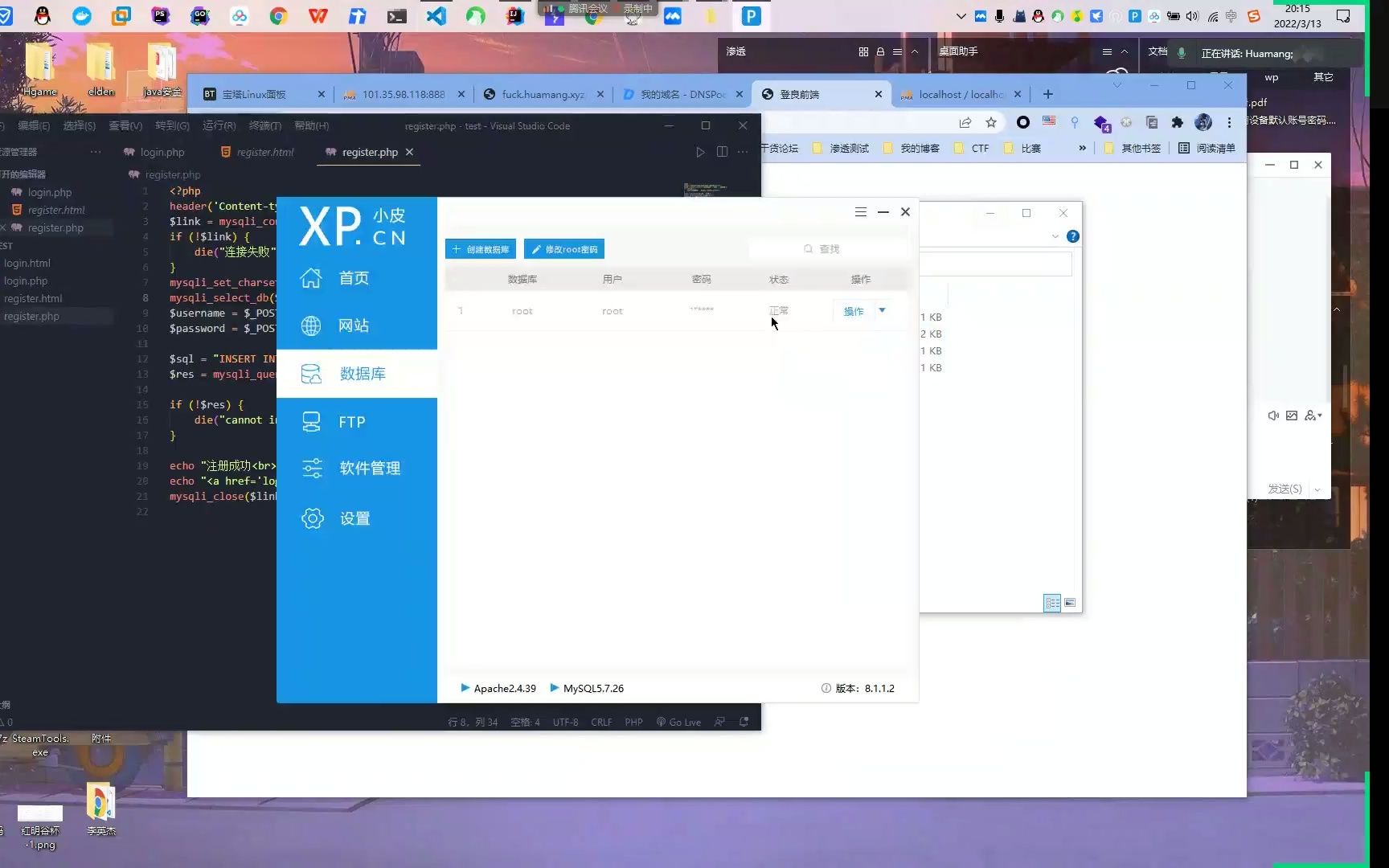Open the notification center icon
This screenshot has height=868, width=1389.
pyautogui.click(x=1343, y=16)
